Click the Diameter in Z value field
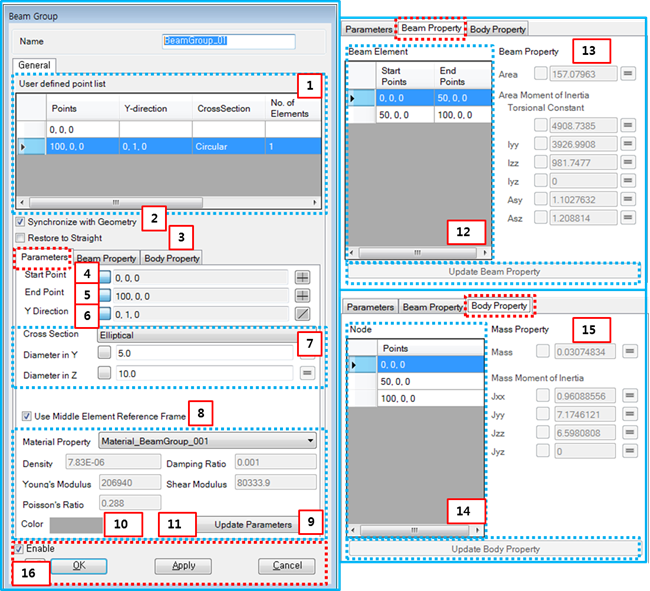The image size is (650, 591). pos(204,373)
